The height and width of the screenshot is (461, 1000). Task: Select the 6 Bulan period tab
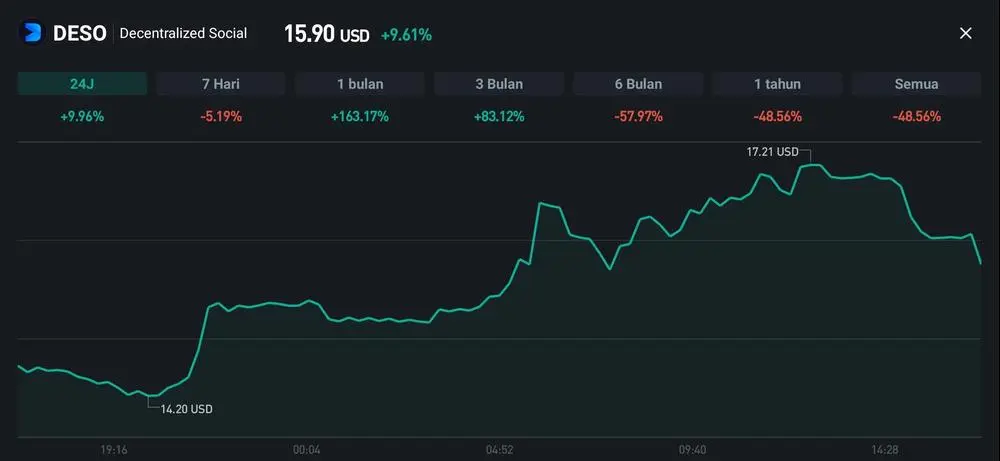point(638,84)
